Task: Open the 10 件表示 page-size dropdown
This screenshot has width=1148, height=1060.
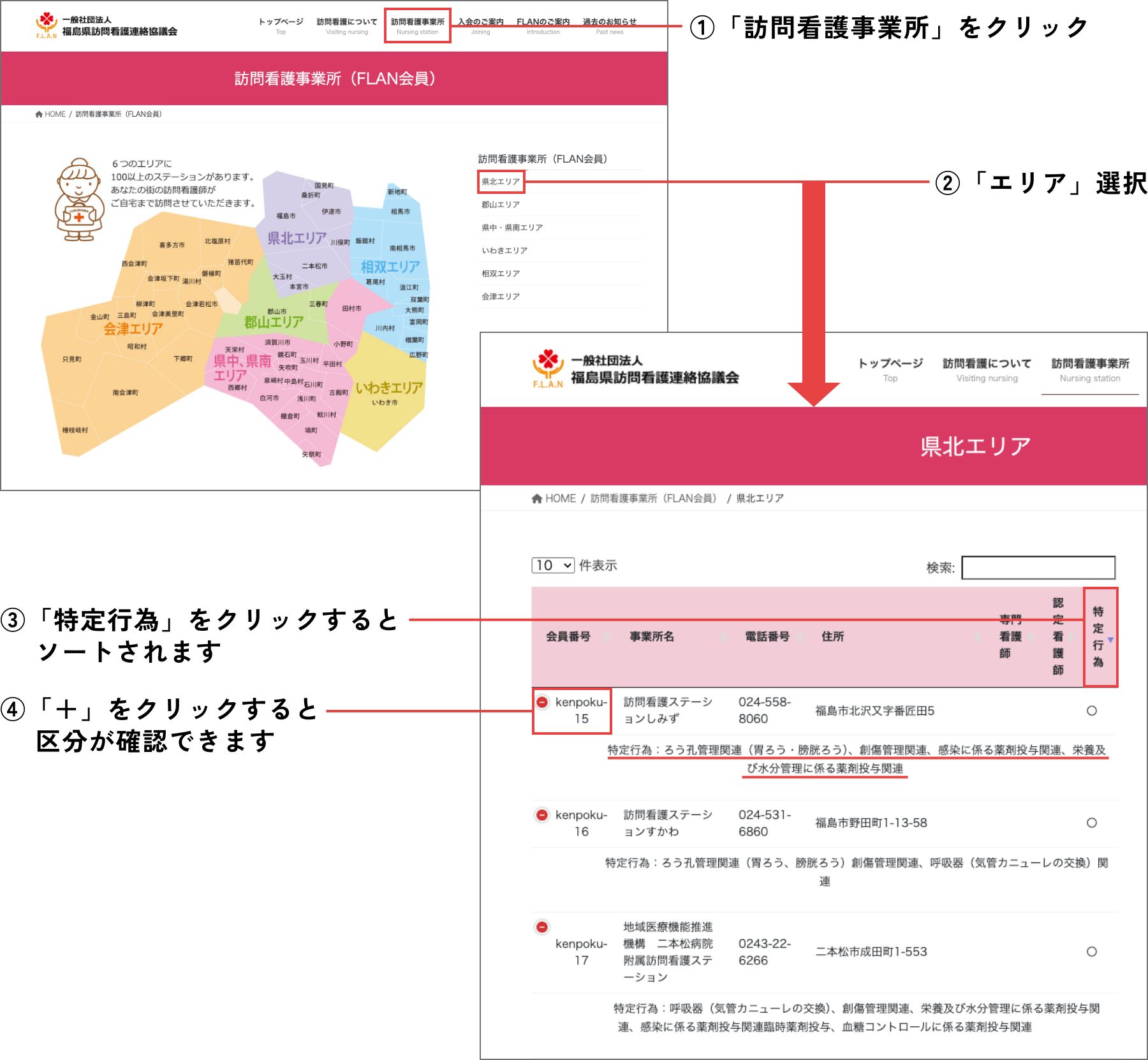Action: pyautogui.click(x=553, y=566)
